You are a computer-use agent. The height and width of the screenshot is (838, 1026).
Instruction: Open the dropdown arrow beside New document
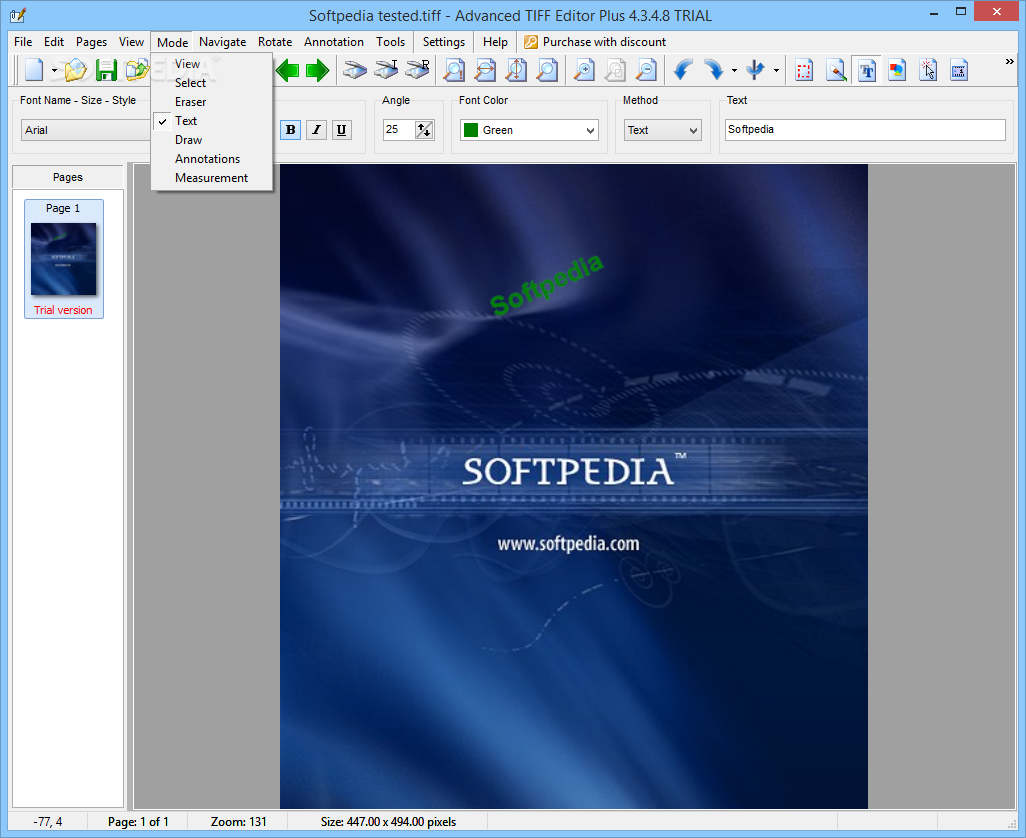54,70
